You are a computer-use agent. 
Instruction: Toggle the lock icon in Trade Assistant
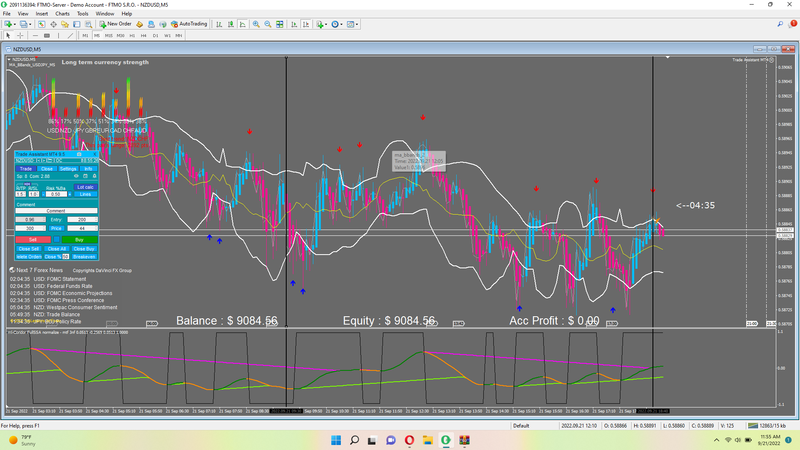pyautogui.click(x=93, y=177)
